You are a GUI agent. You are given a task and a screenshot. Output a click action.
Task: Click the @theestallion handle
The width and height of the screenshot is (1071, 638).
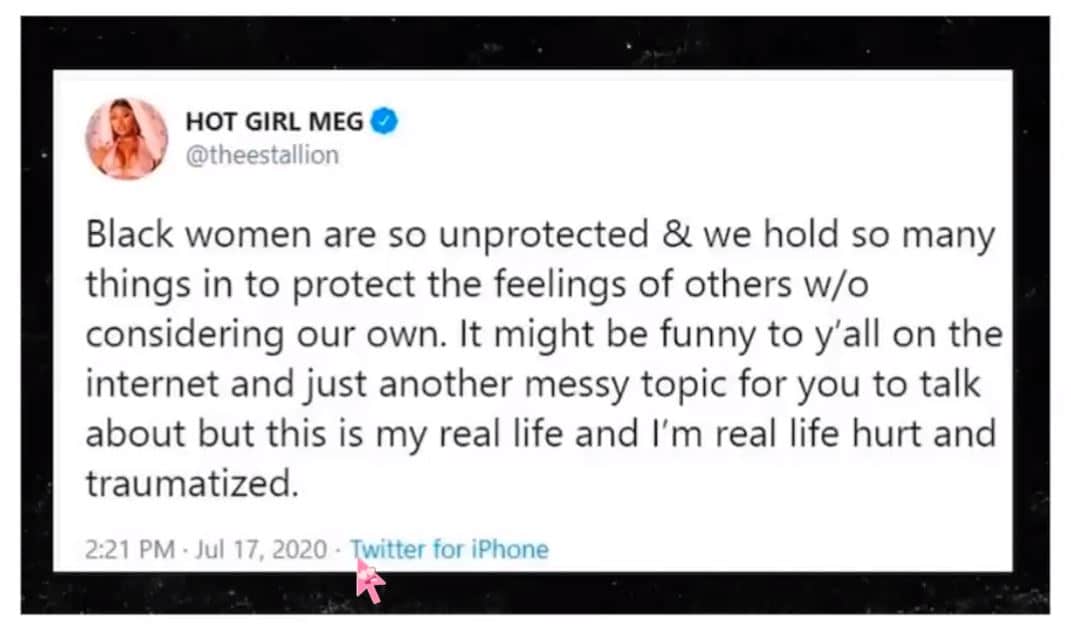point(262,155)
